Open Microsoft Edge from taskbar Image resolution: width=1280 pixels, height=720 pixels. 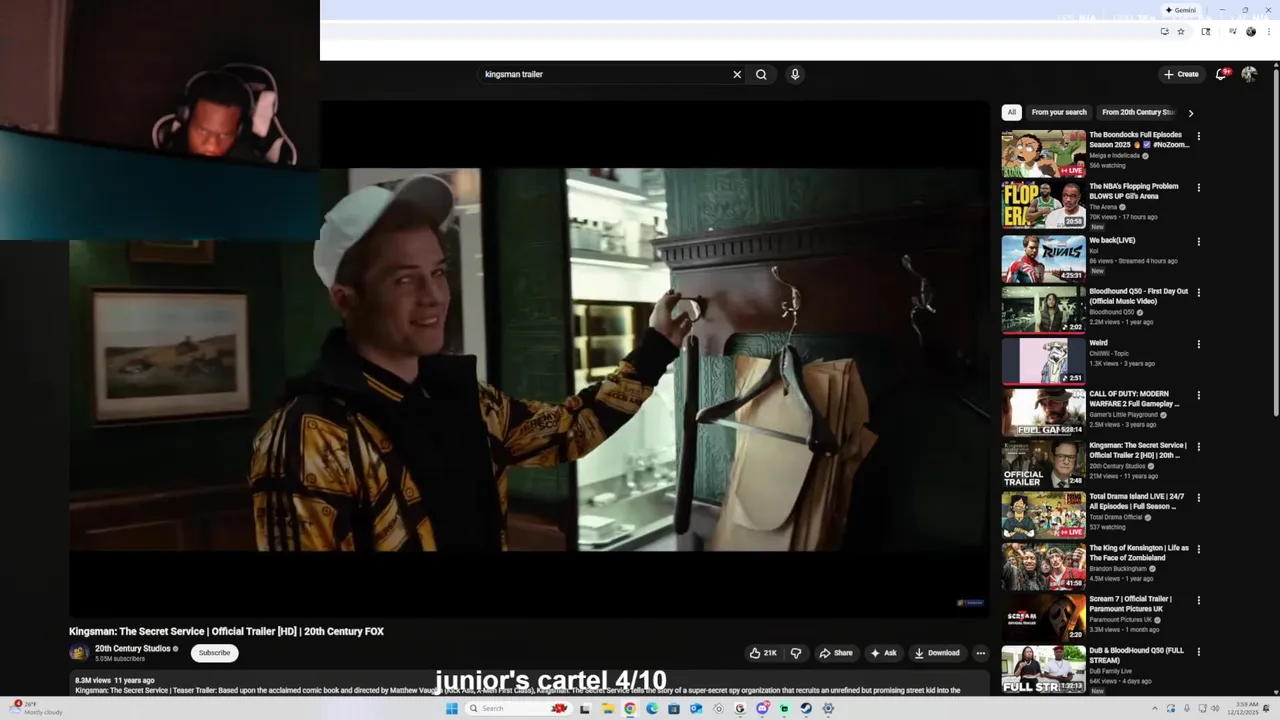click(651, 708)
